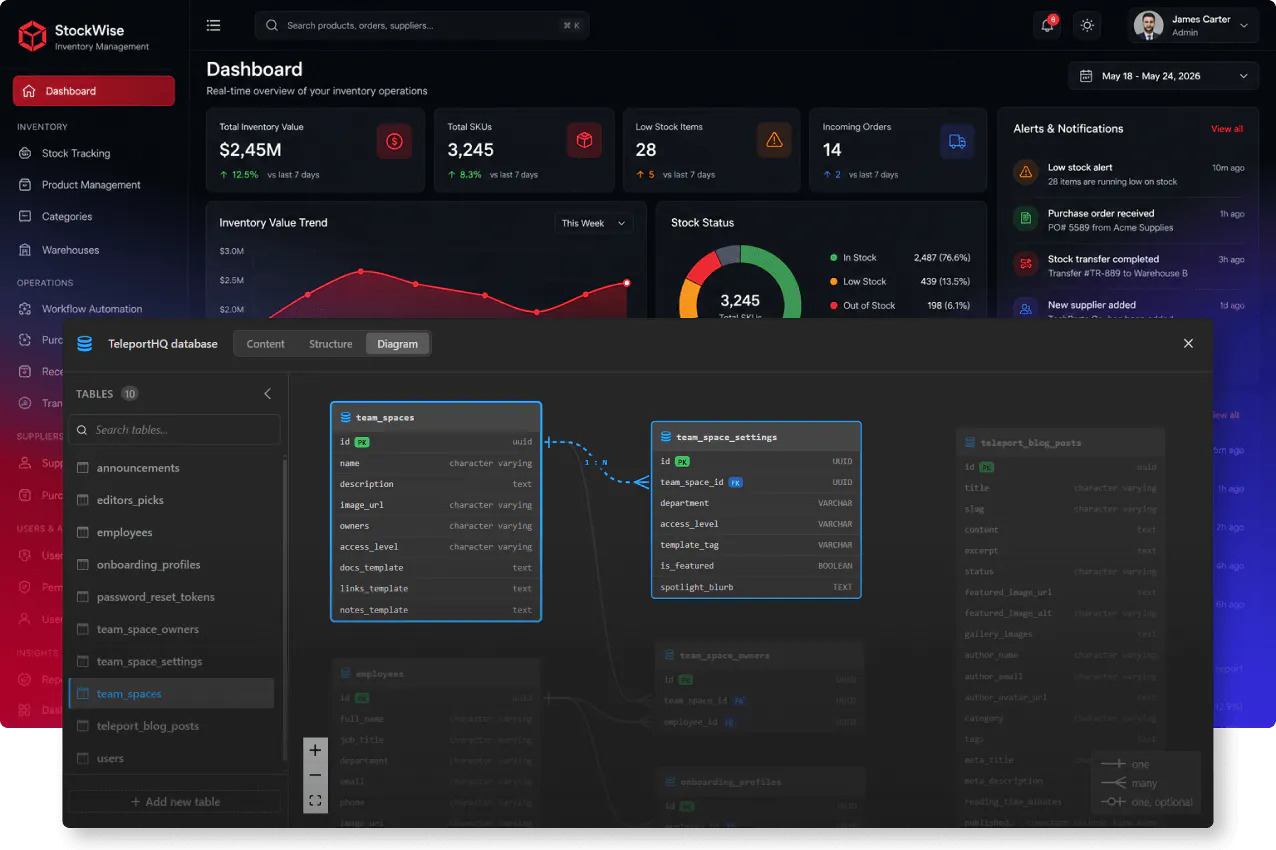Open the notifications bell
This screenshot has height=850, width=1276.
coord(1047,26)
